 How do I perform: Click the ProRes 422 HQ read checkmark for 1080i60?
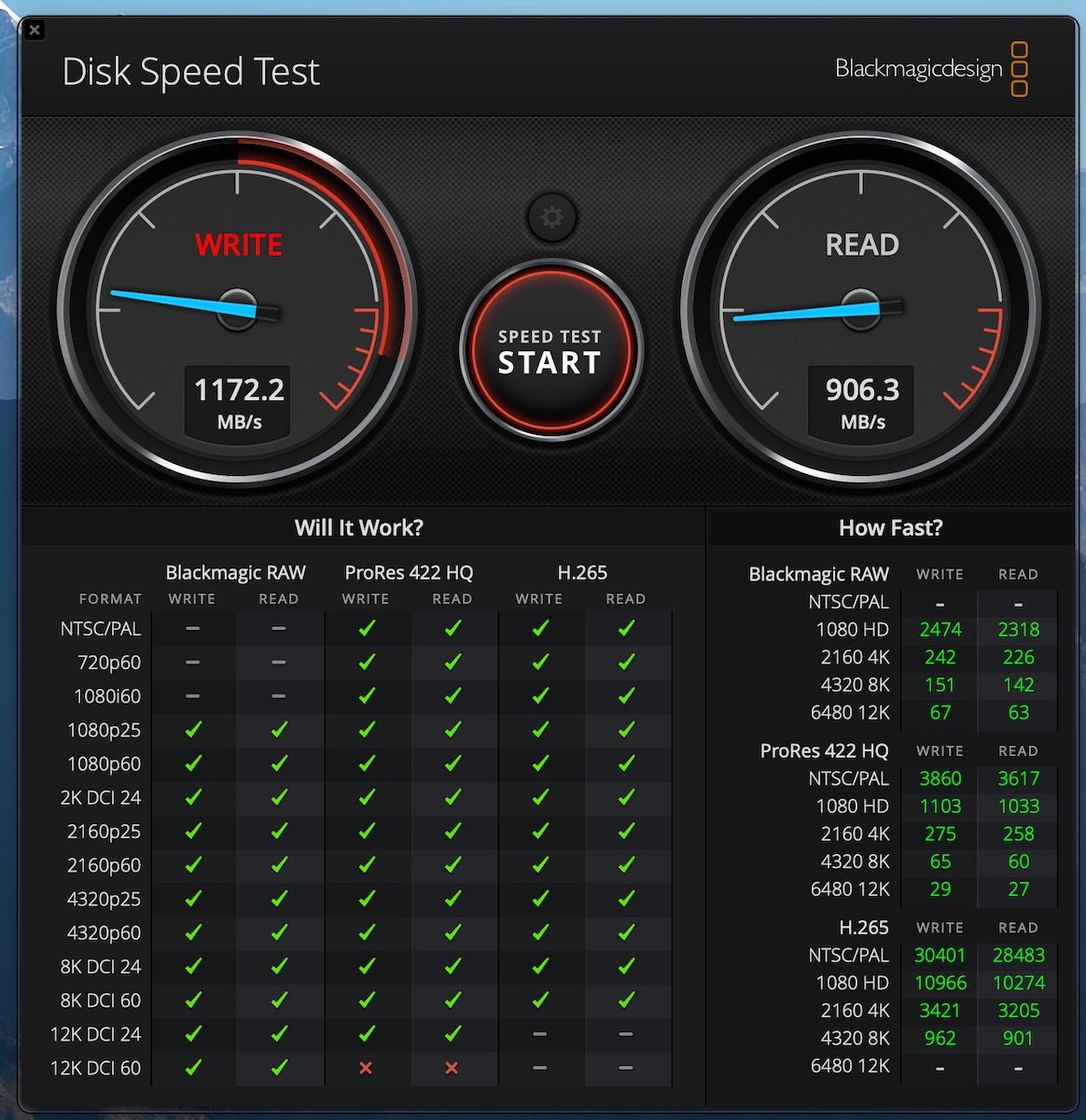[x=452, y=696]
